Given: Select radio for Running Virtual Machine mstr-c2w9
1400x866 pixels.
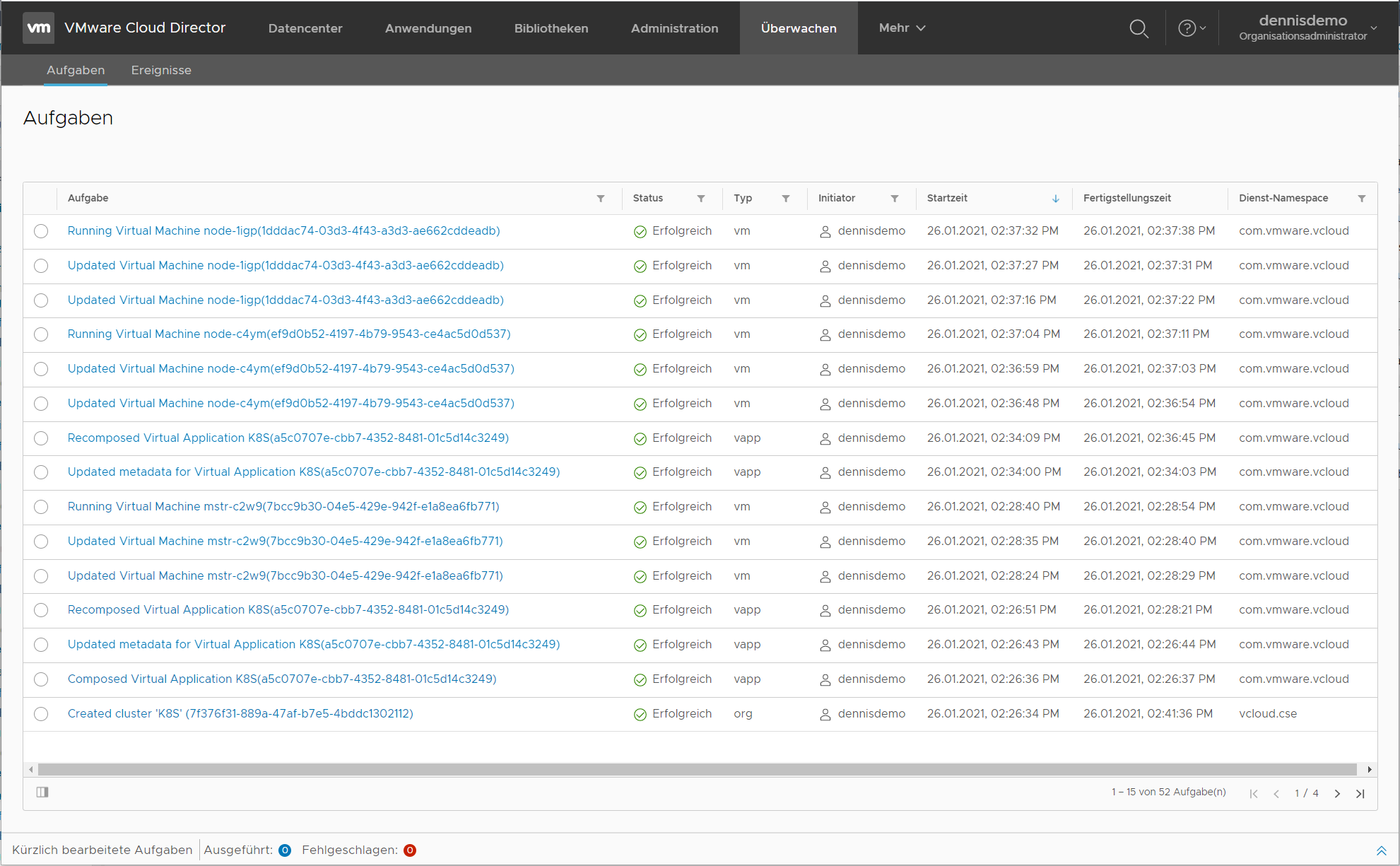Looking at the screenshot, I should click(x=41, y=507).
